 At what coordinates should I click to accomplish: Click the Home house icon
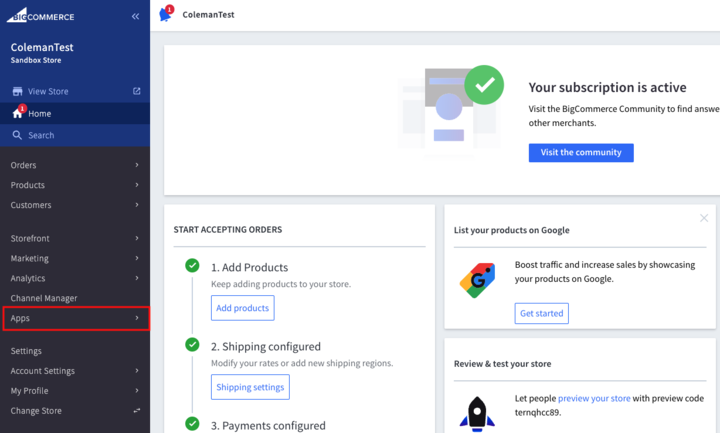point(17,113)
